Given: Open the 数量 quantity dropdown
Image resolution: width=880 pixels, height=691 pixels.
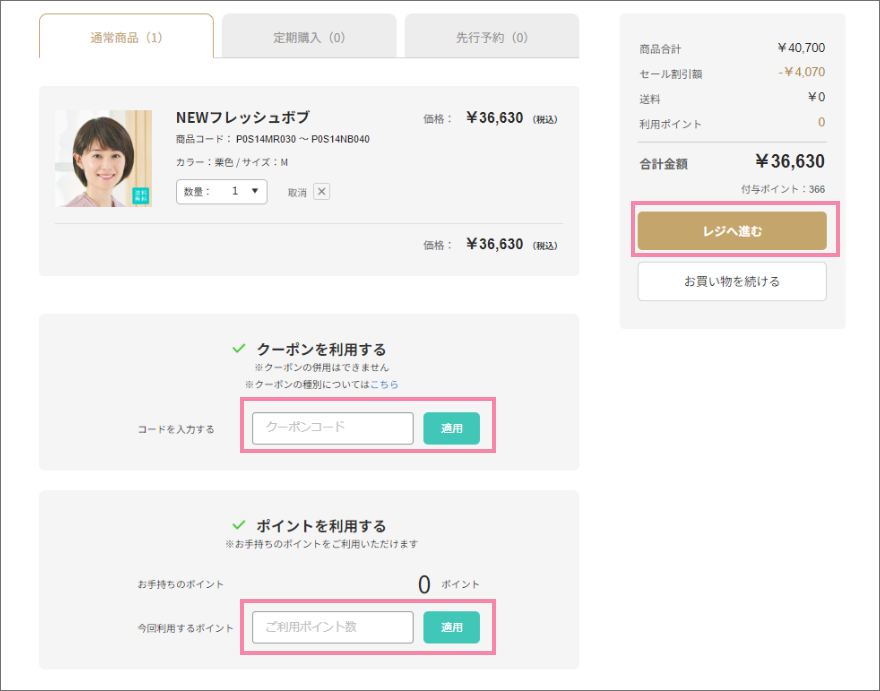Looking at the screenshot, I should pyautogui.click(x=221, y=191).
